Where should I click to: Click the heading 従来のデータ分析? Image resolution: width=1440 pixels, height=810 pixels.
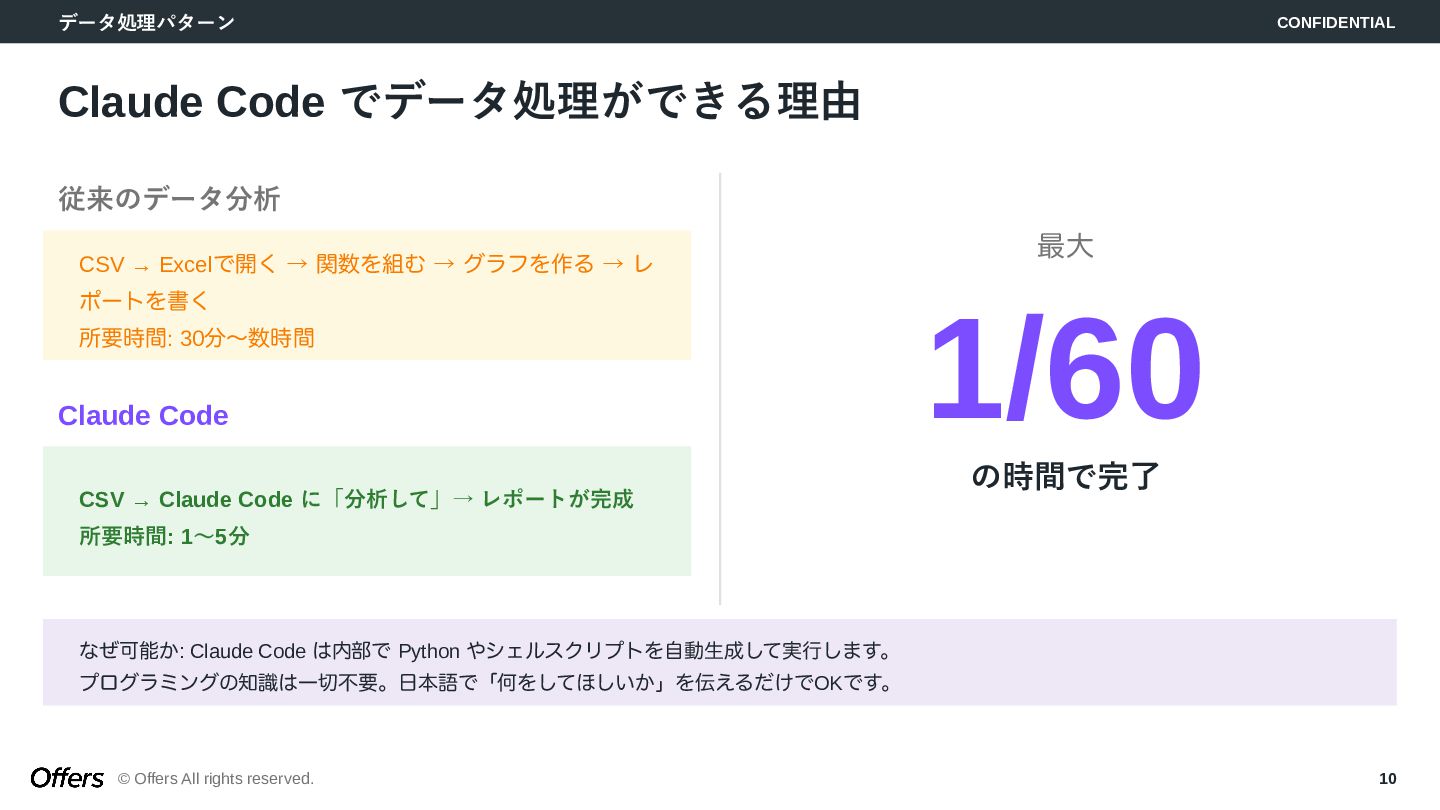click(169, 198)
